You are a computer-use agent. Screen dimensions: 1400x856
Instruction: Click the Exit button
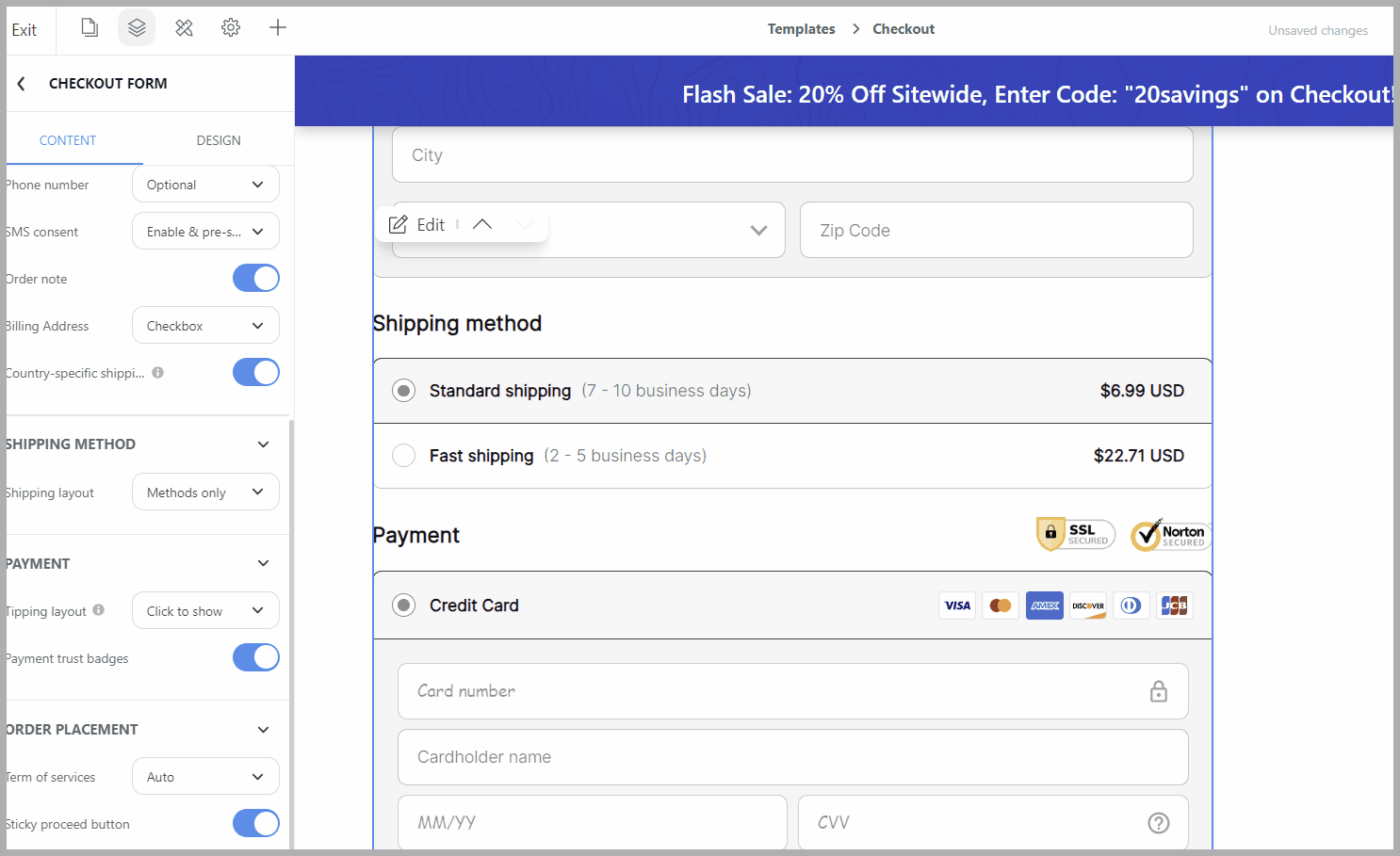(24, 30)
